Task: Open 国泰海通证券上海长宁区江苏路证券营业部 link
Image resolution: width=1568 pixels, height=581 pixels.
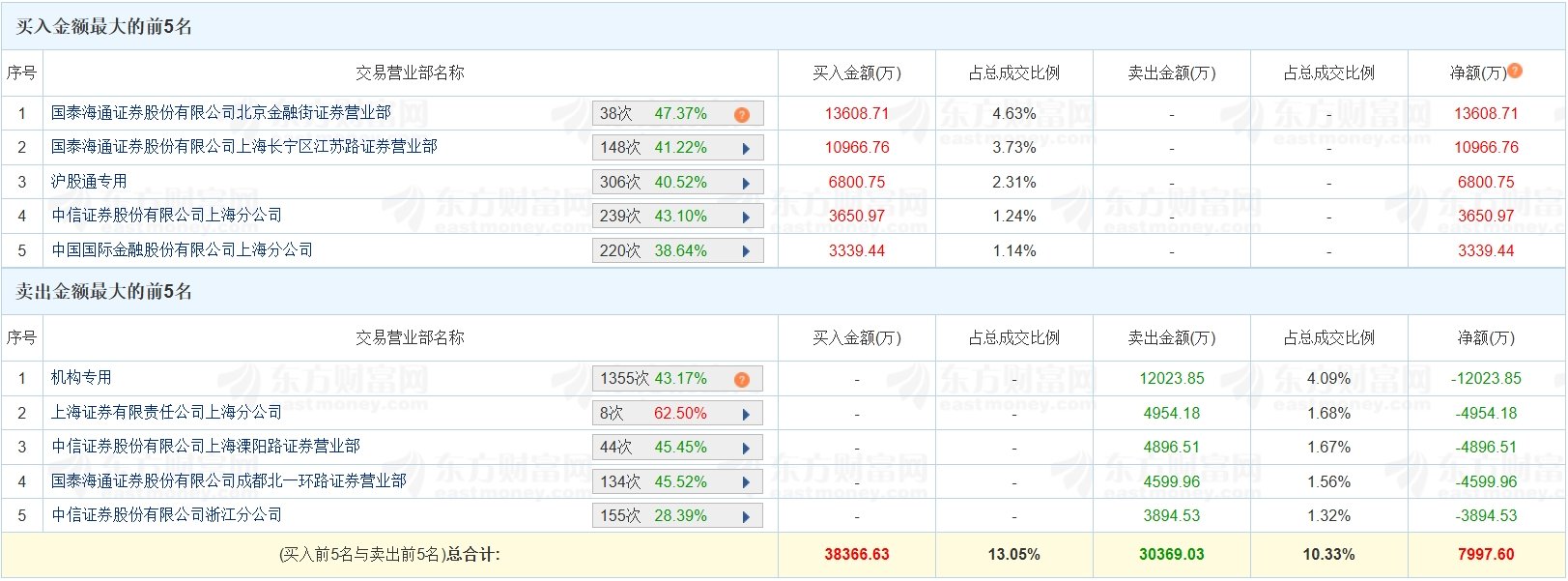Action: coord(244,147)
